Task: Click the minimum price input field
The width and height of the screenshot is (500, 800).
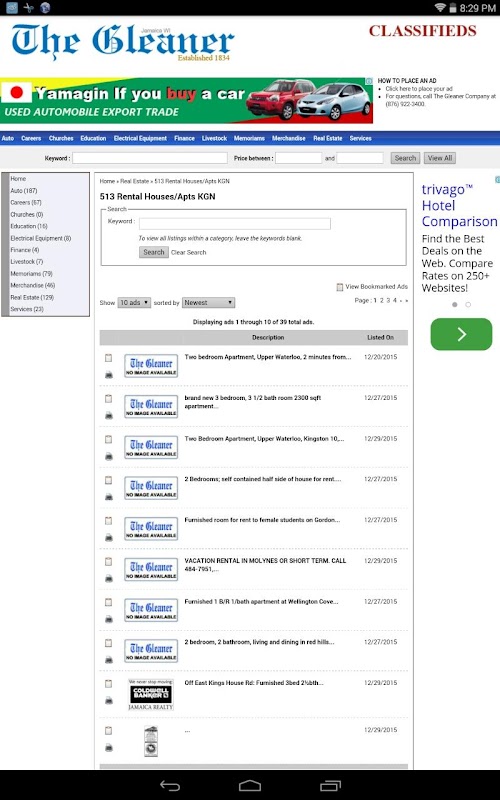Action: (x=298, y=158)
